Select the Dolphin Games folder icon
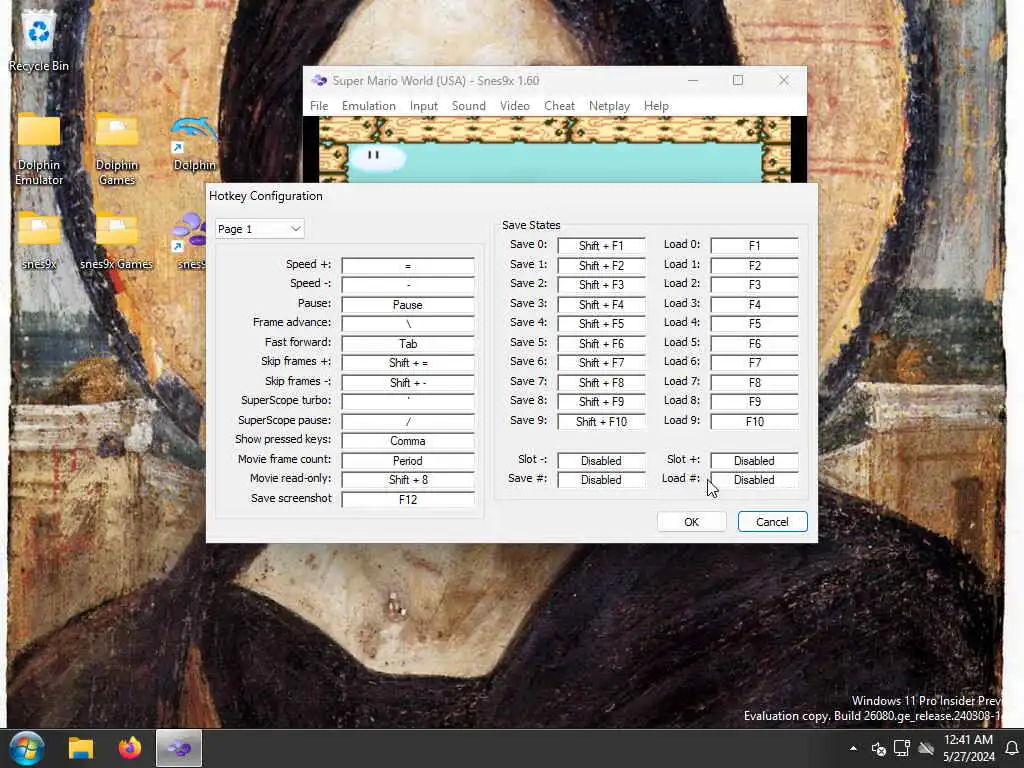 (x=116, y=149)
